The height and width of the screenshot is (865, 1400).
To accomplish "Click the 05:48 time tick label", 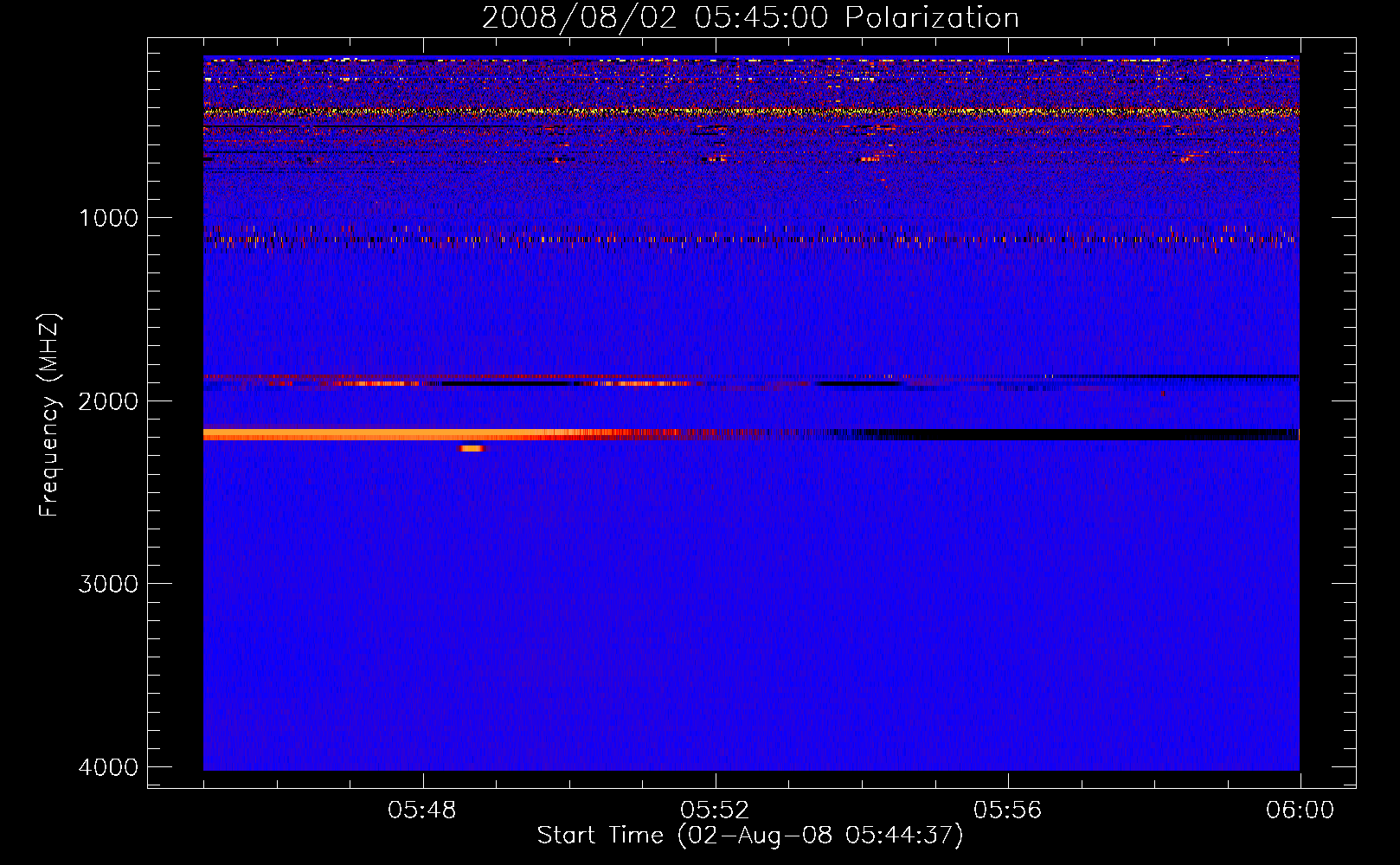I will click(422, 811).
